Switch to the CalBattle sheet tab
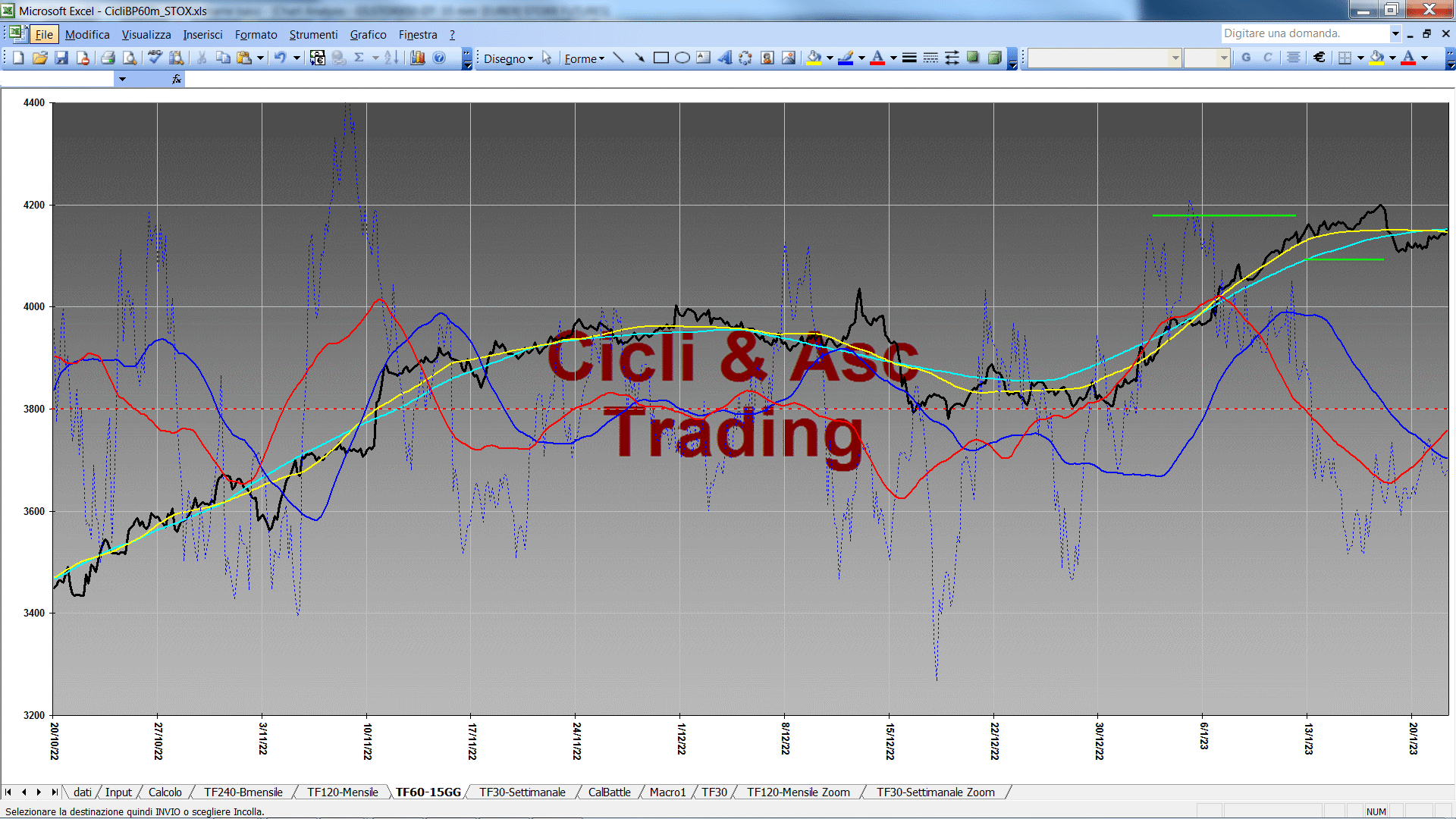The height and width of the screenshot is (819, 1456). tap(609, 792)
